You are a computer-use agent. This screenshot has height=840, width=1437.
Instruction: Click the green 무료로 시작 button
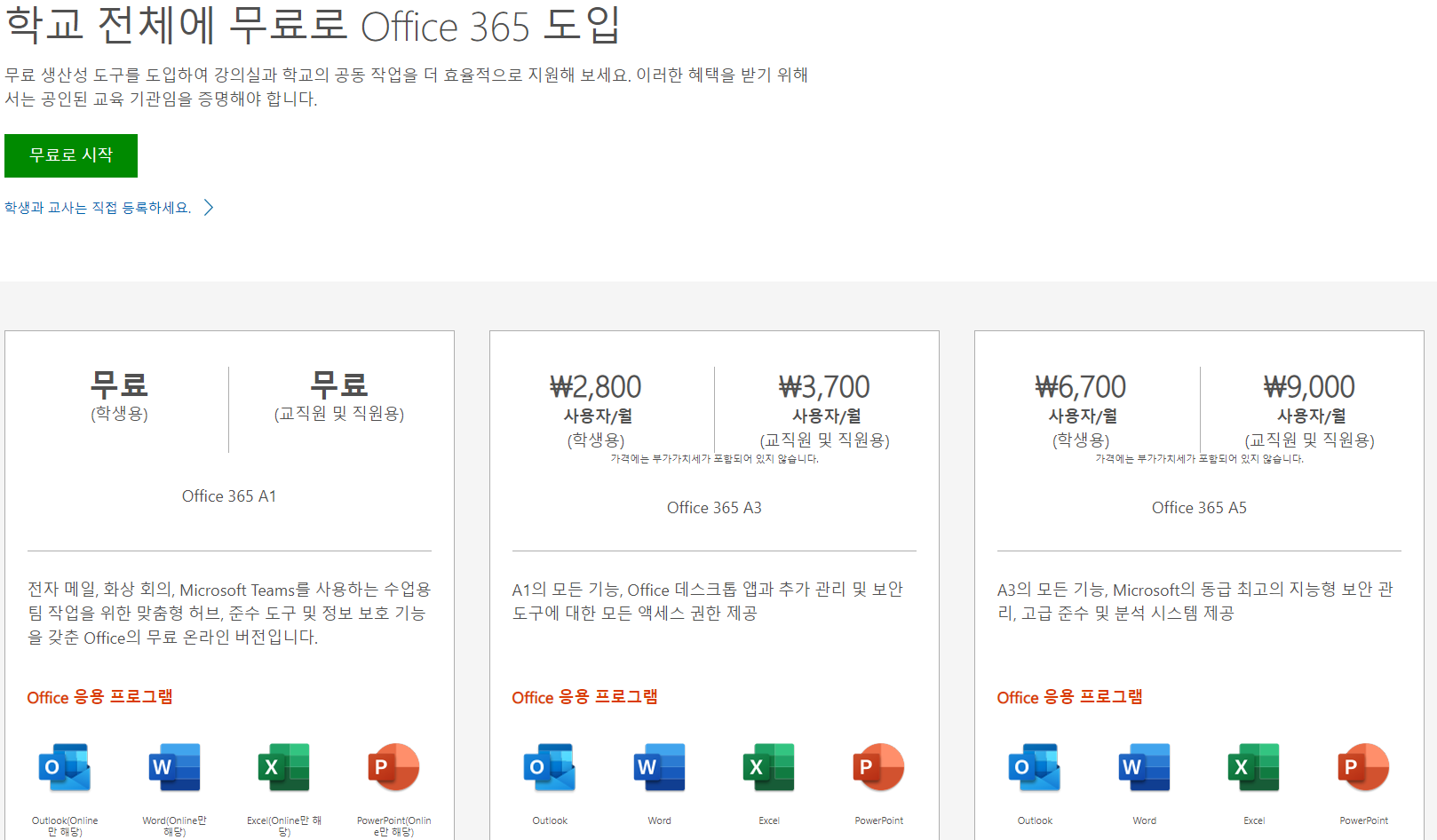pyautogui.click(x=71, y=155)
